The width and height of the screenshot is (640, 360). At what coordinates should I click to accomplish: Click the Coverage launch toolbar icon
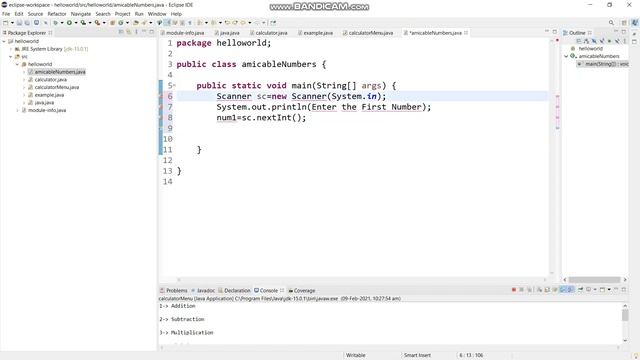click(83, 23)
